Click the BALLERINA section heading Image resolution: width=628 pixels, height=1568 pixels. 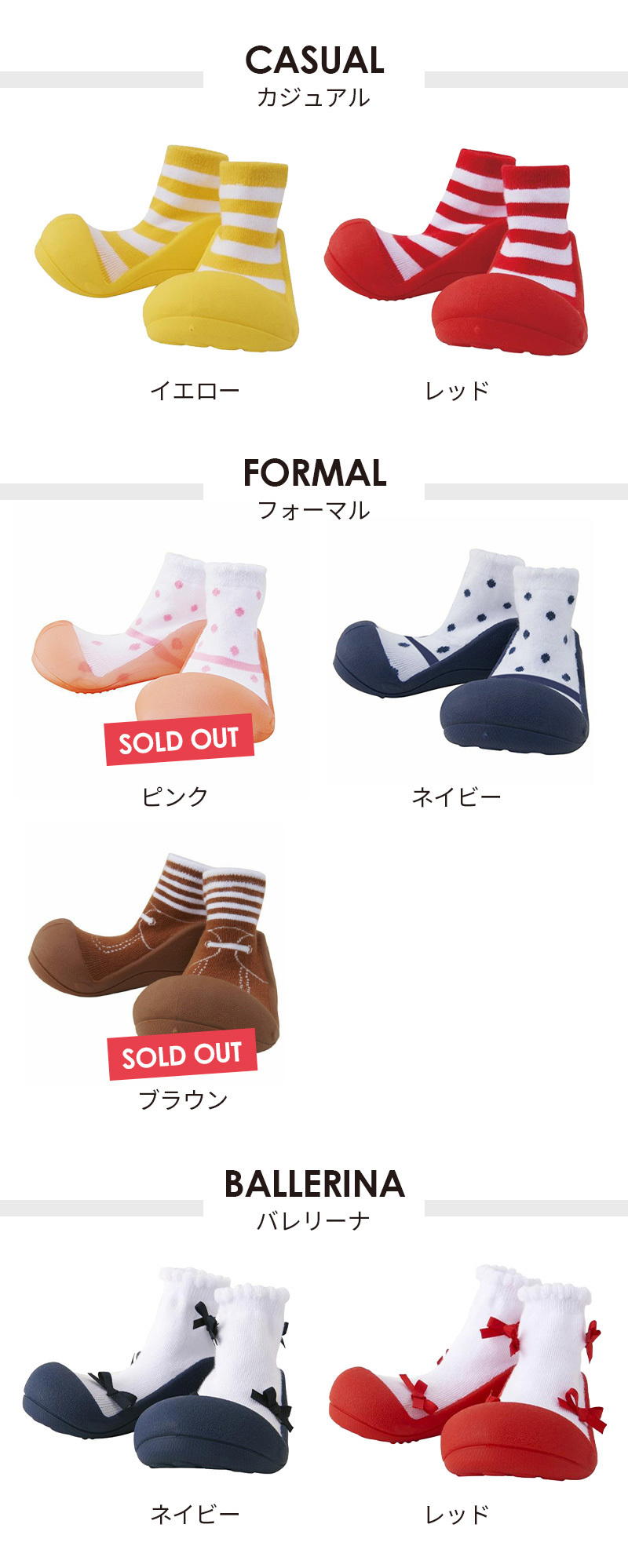point(314,1183)
